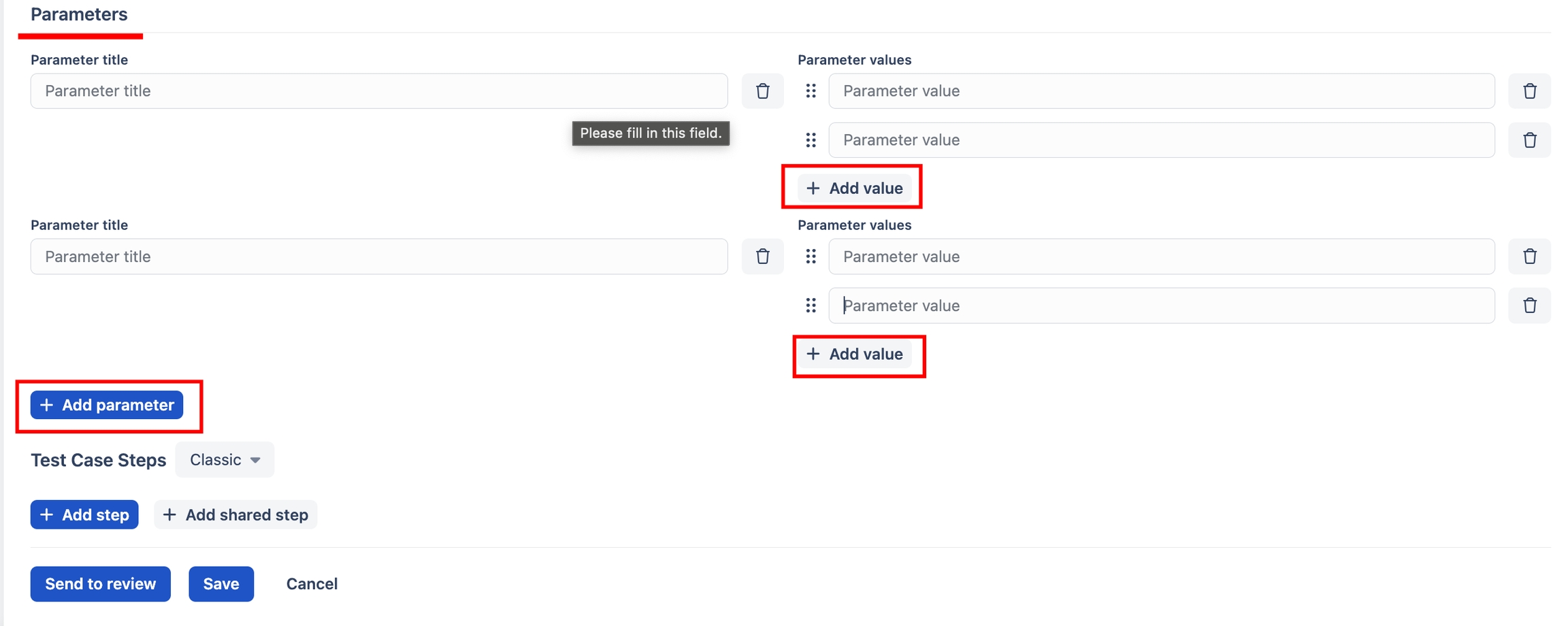This screenshot has height=626, width=1568.
Task: Delete the first parameter title row
Action: (762, 91)
